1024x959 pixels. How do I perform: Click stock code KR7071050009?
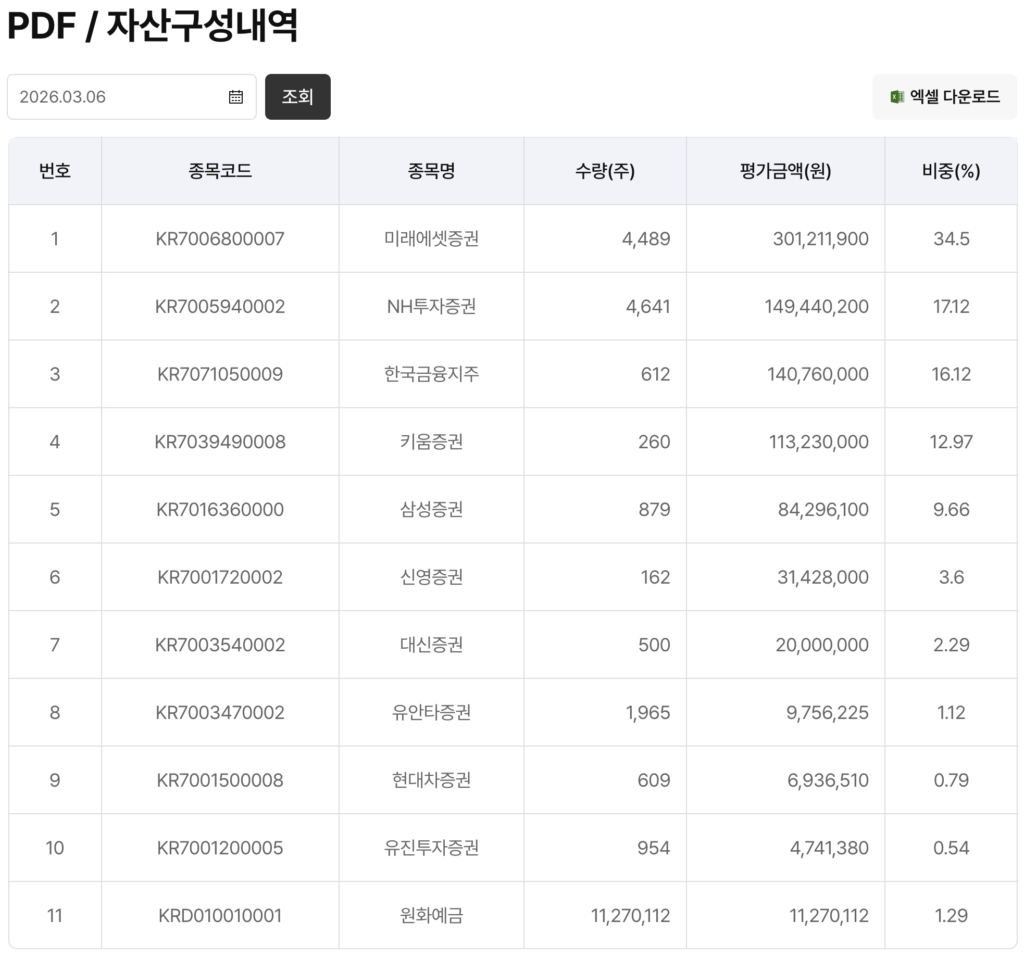coord(220,374)
